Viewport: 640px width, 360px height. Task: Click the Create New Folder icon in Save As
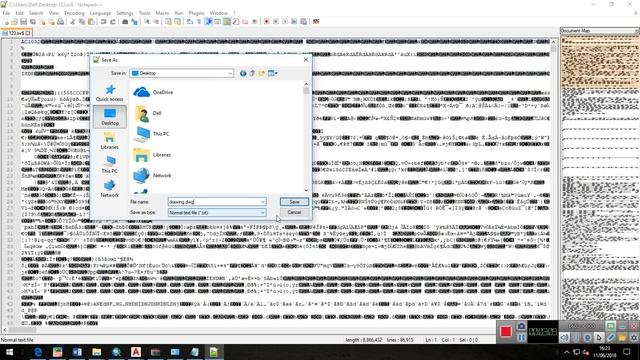(x=262, y=73)
